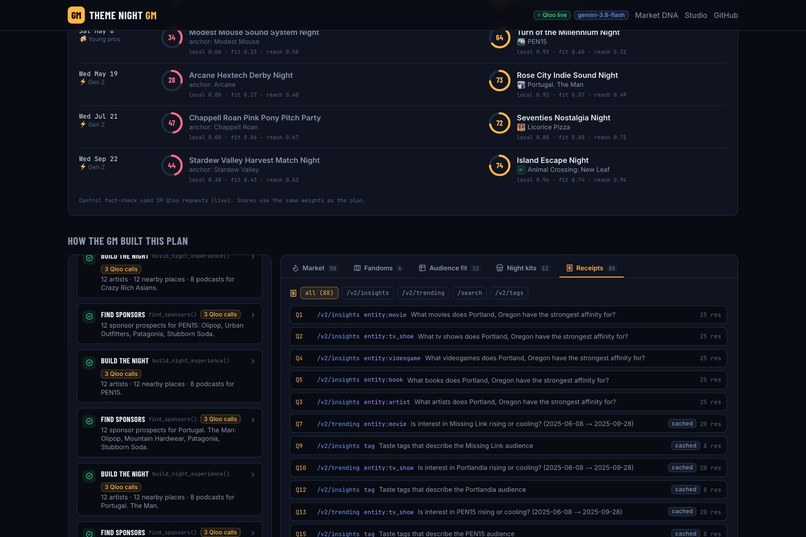Open receipt Q3 about Portland artists
Image resolution: width=806 pixels, height=537 pixels.
(508, 402)
